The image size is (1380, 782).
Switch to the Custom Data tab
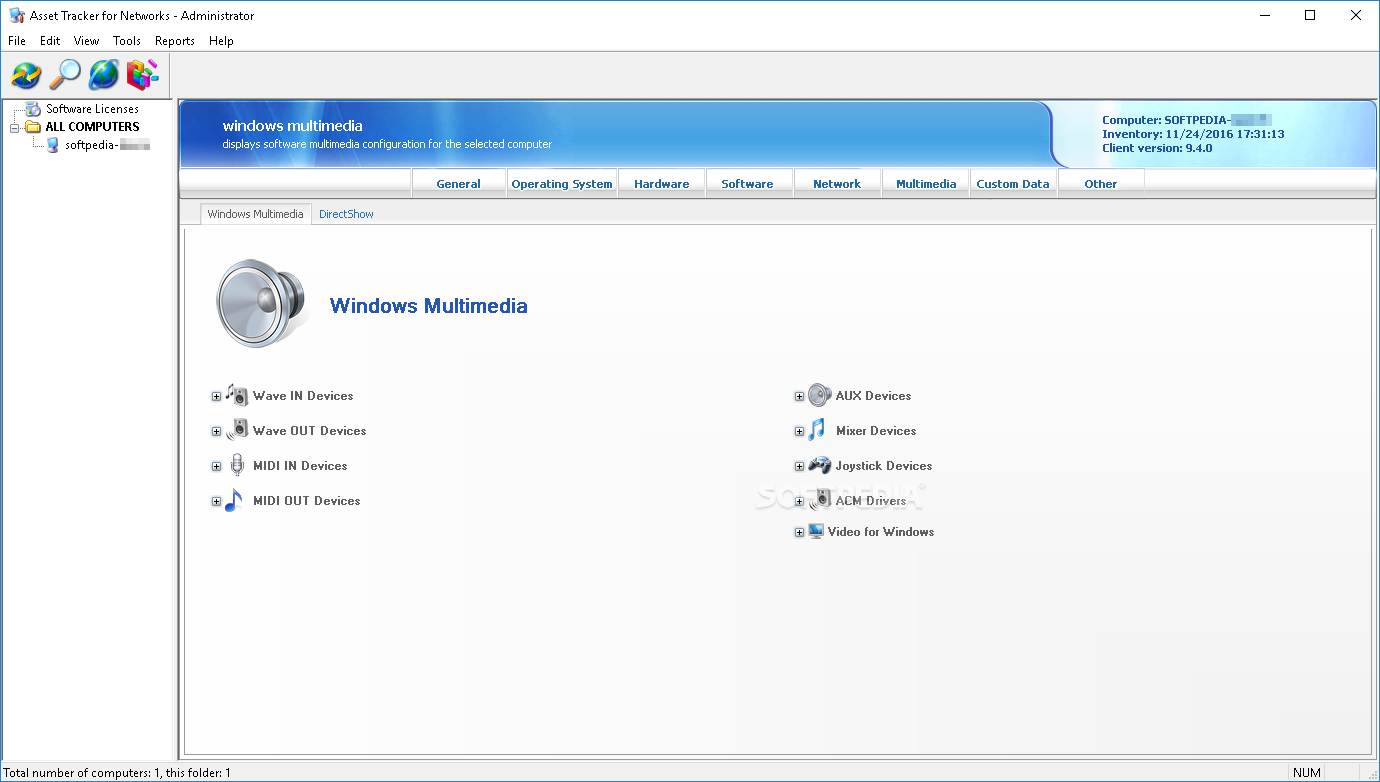coord(1013,184)
